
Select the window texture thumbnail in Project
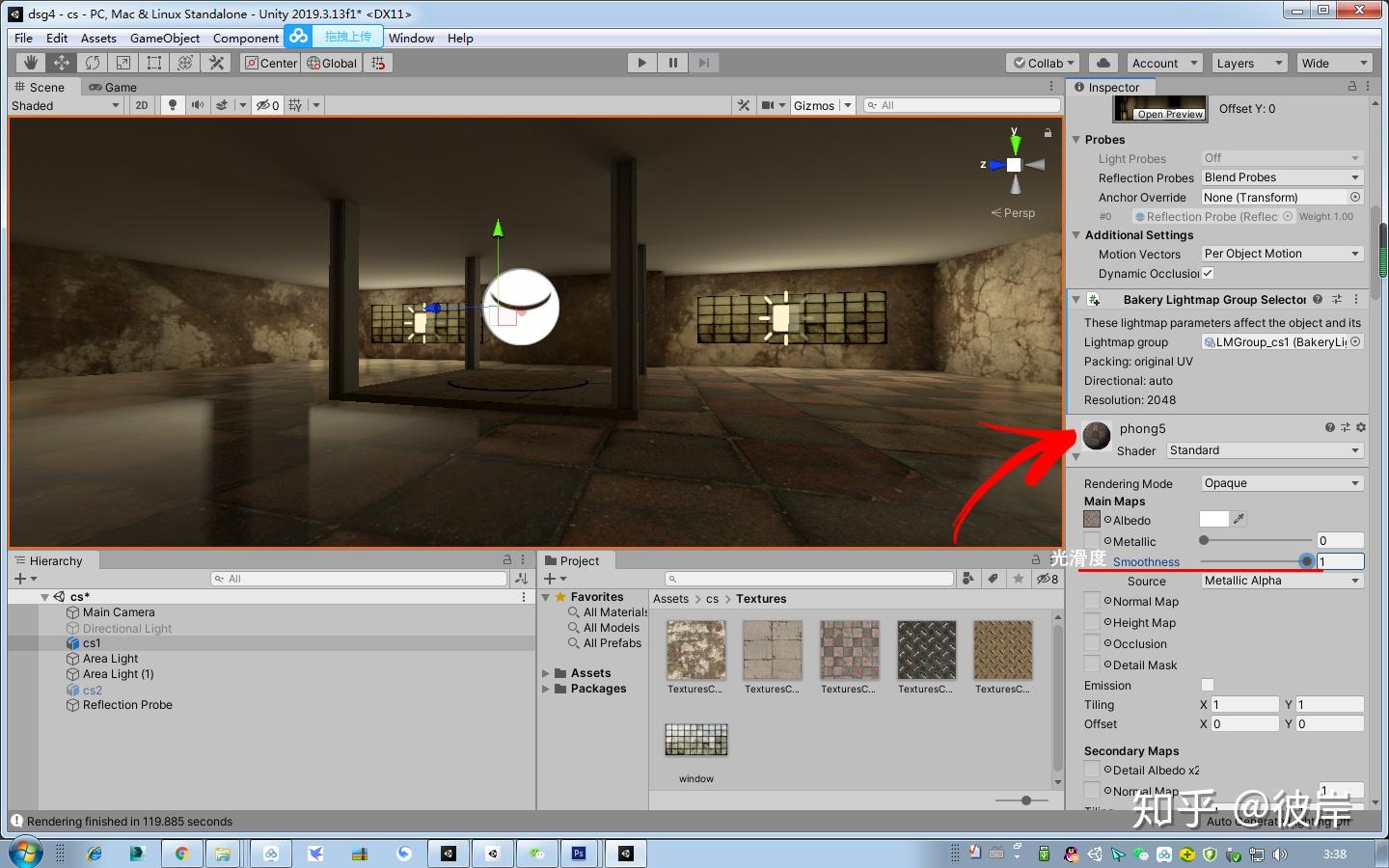695,739
